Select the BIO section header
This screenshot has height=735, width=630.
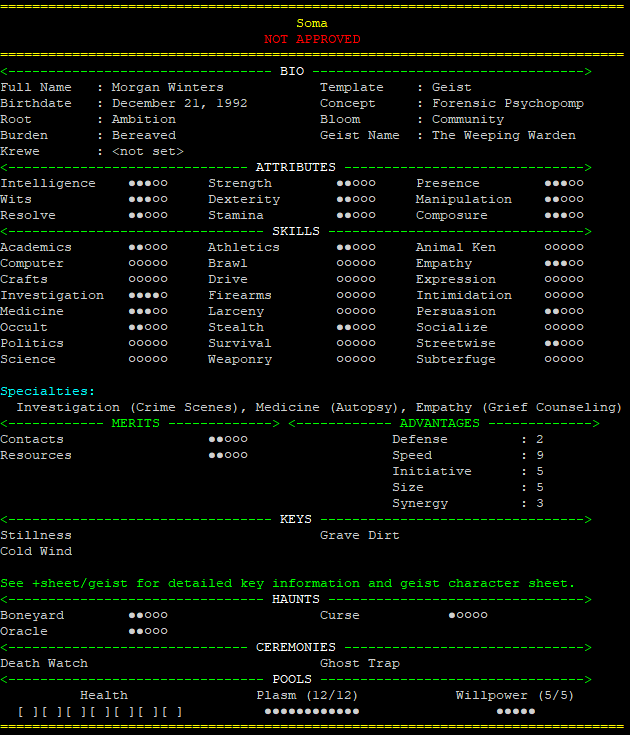[x=292, y=71]
